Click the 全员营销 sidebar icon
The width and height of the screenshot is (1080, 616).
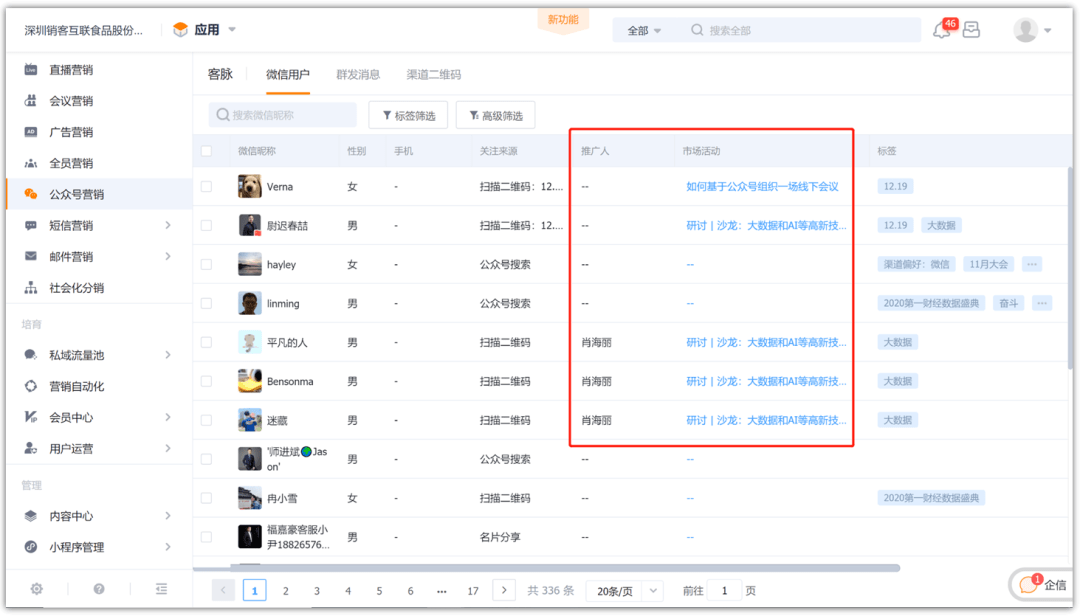coord(31,163)
